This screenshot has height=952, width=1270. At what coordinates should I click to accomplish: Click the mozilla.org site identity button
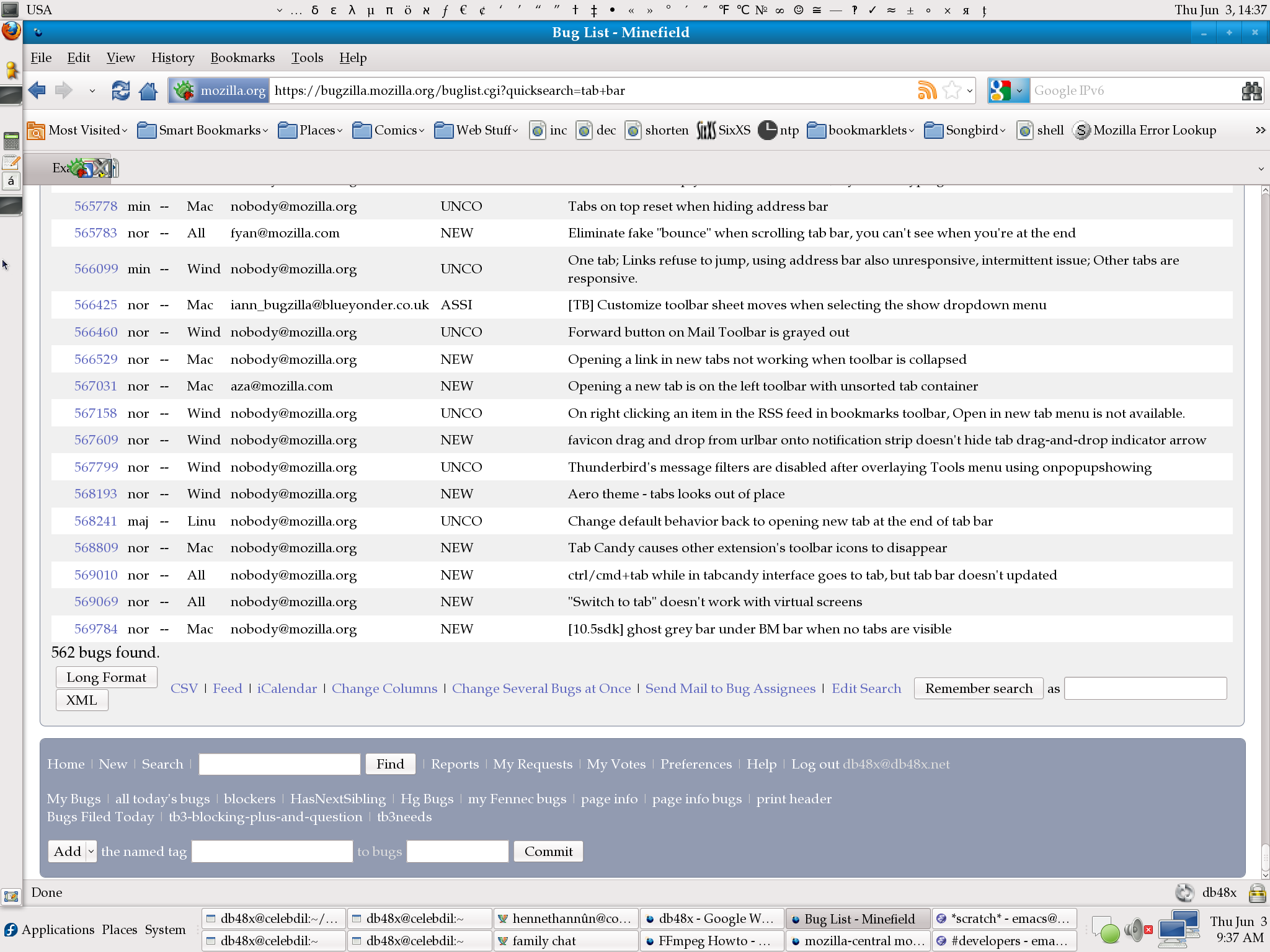pyautogui.click(x=219, y=90)
